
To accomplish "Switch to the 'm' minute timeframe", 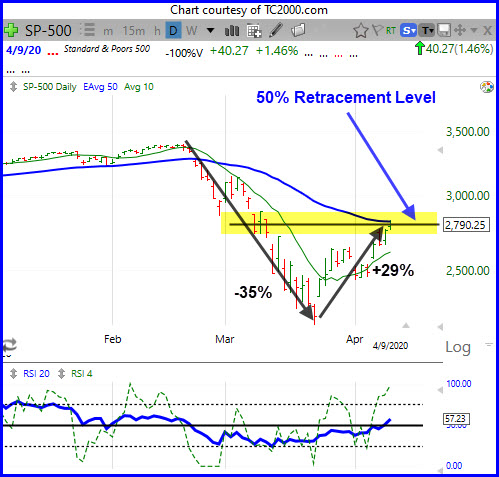I will click(x=108, y=31).
